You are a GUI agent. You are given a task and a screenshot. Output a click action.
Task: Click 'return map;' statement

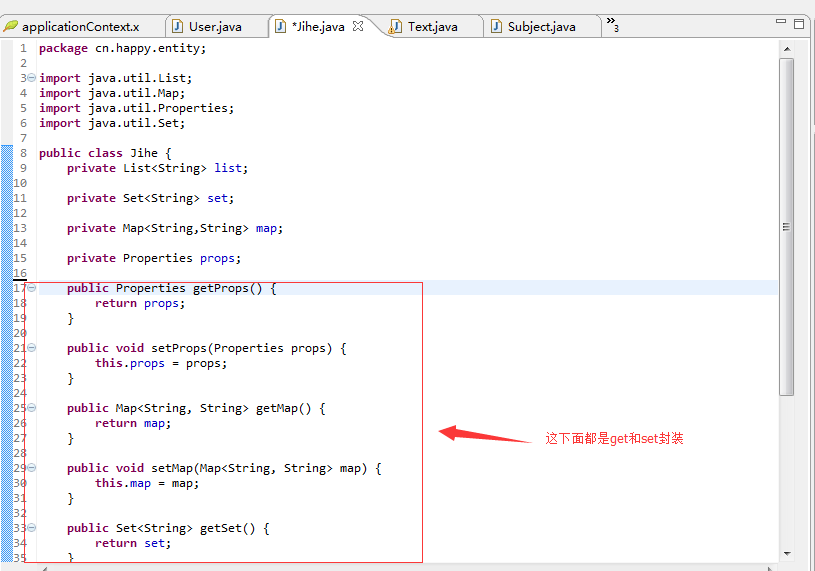click(133, 423)
